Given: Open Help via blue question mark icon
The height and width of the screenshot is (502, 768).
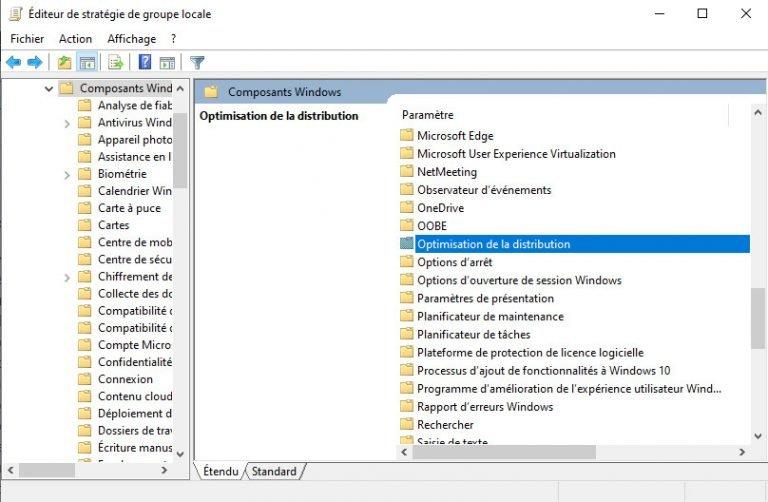Looking at the screenshot, I should click(145, 62).
